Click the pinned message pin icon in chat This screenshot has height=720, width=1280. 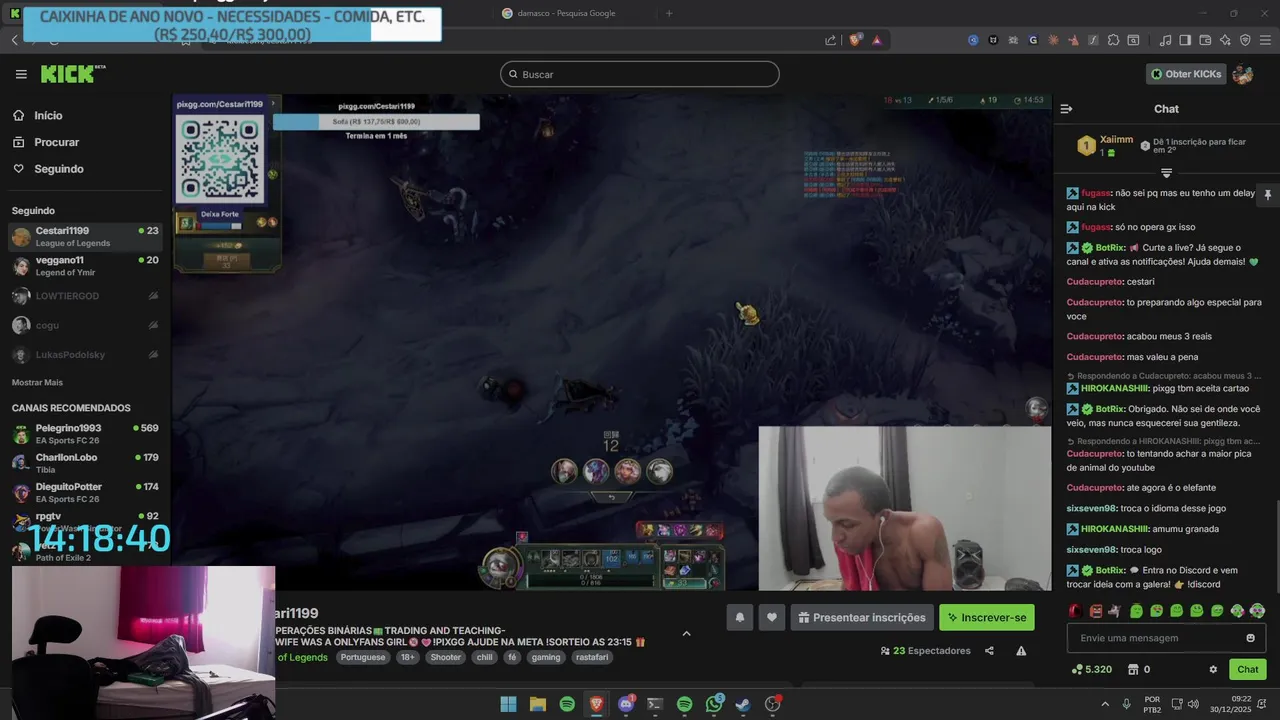[x=1267, y=194]
